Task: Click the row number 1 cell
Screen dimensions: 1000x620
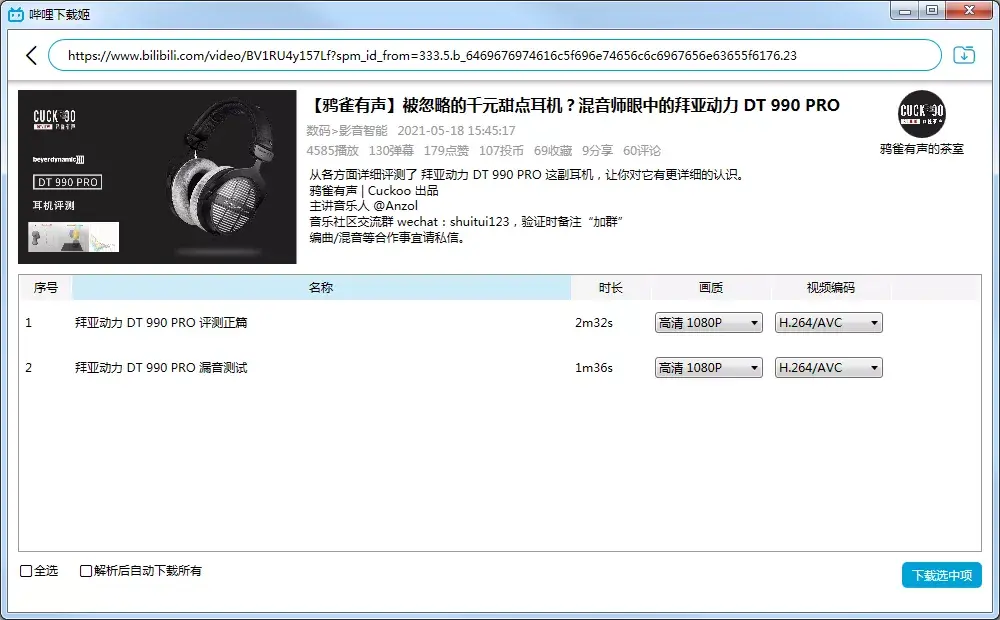Action: pyautogui.click(x=28, y=323)
